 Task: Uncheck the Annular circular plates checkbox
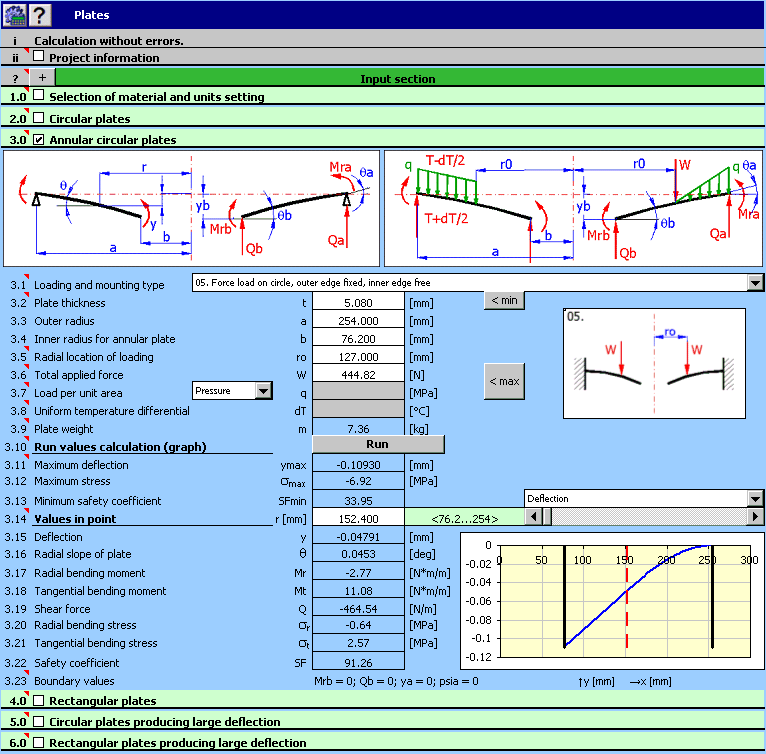coord(39,139)
